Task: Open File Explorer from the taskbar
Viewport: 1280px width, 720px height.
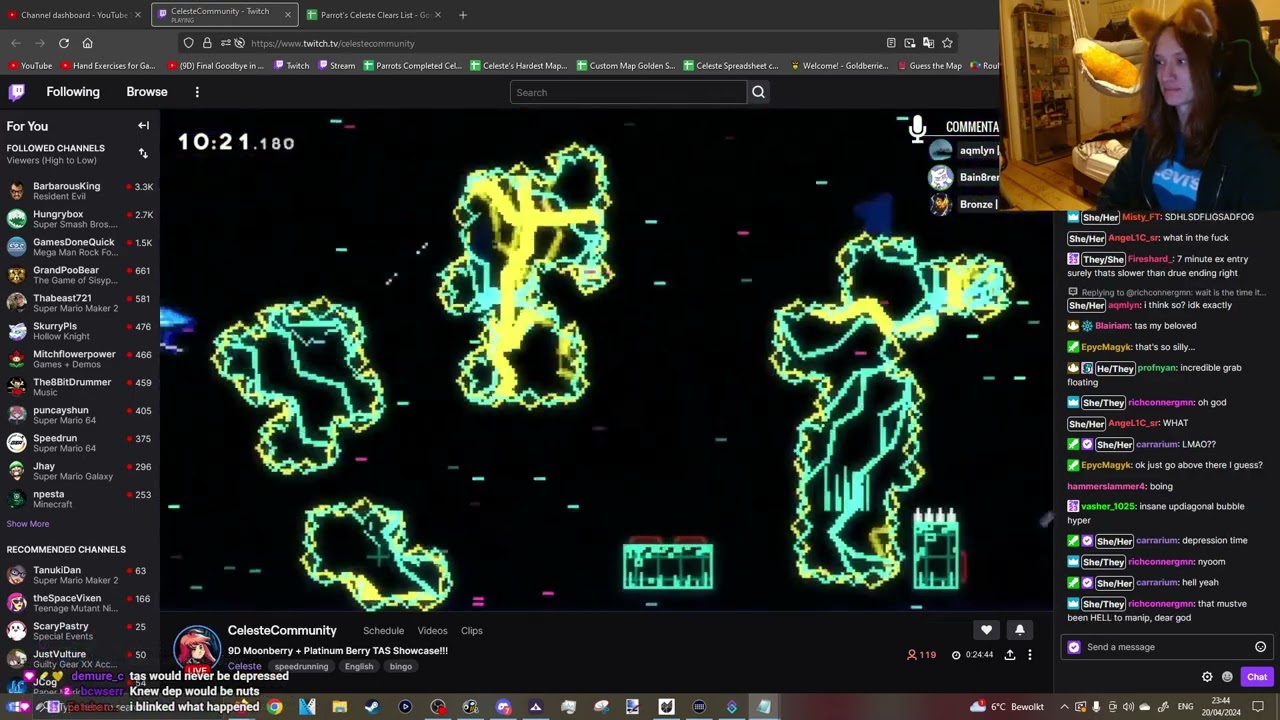Action: click(x=340, y=707)
